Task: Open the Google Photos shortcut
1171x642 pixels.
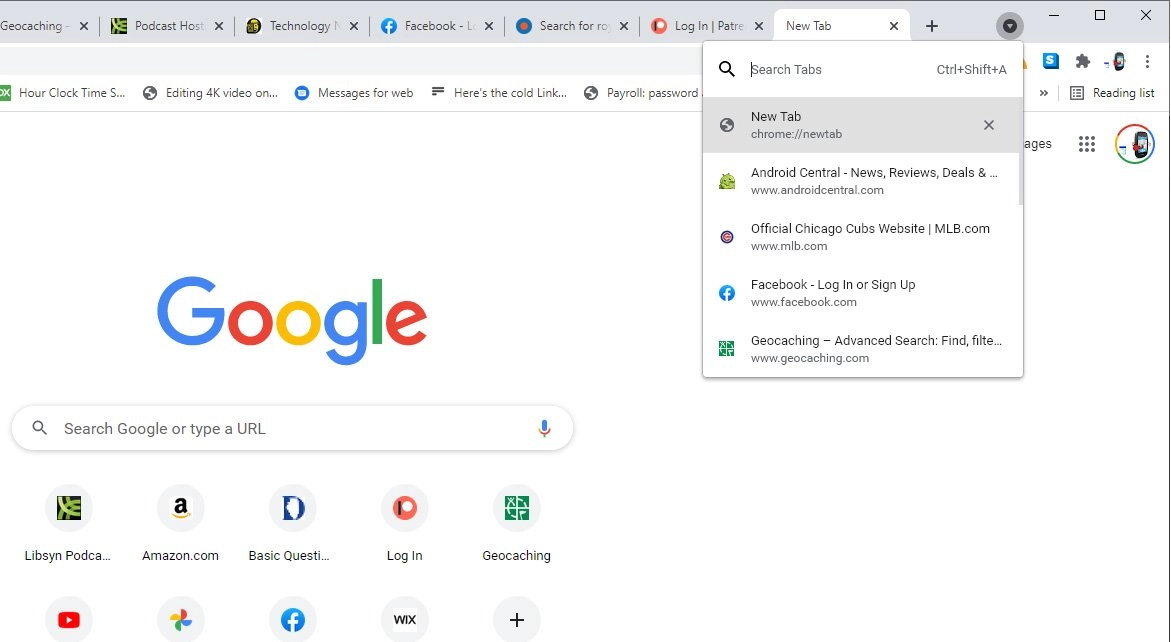Action: [x=181, y=620]
